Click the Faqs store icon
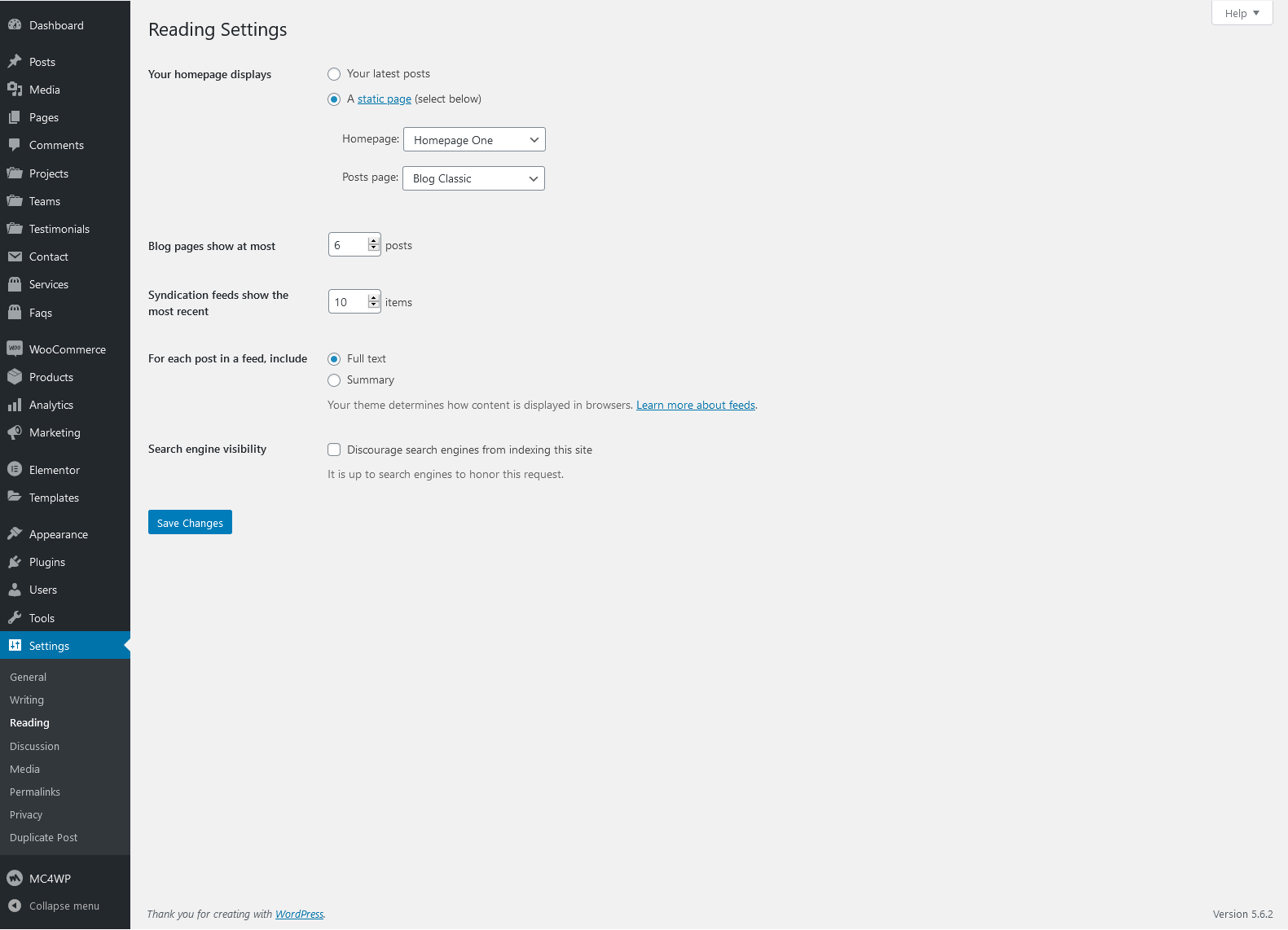1288x930 pixels. coord(15,313)
